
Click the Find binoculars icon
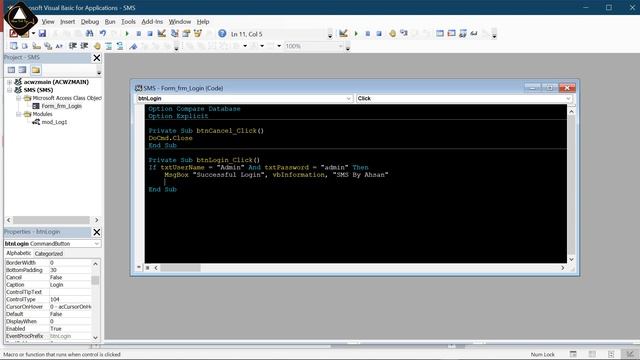[x=90, y=33]
